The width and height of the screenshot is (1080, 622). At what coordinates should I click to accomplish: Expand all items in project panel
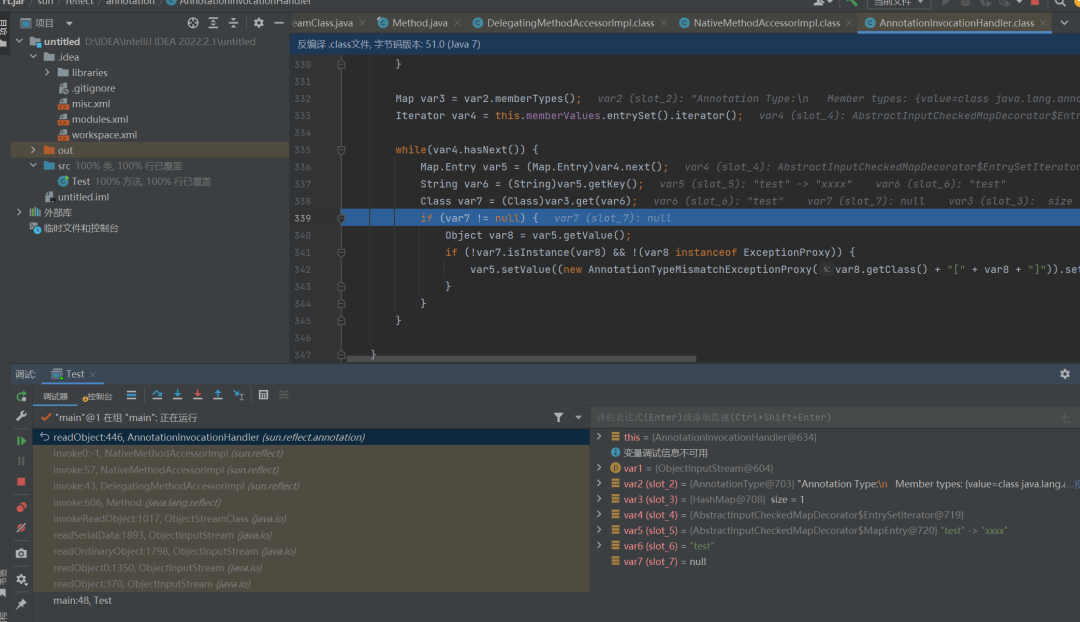(x=214, y=23)
